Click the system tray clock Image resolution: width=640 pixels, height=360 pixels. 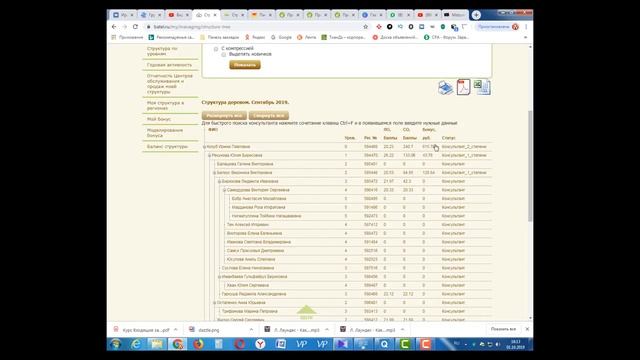click(515, 344)
